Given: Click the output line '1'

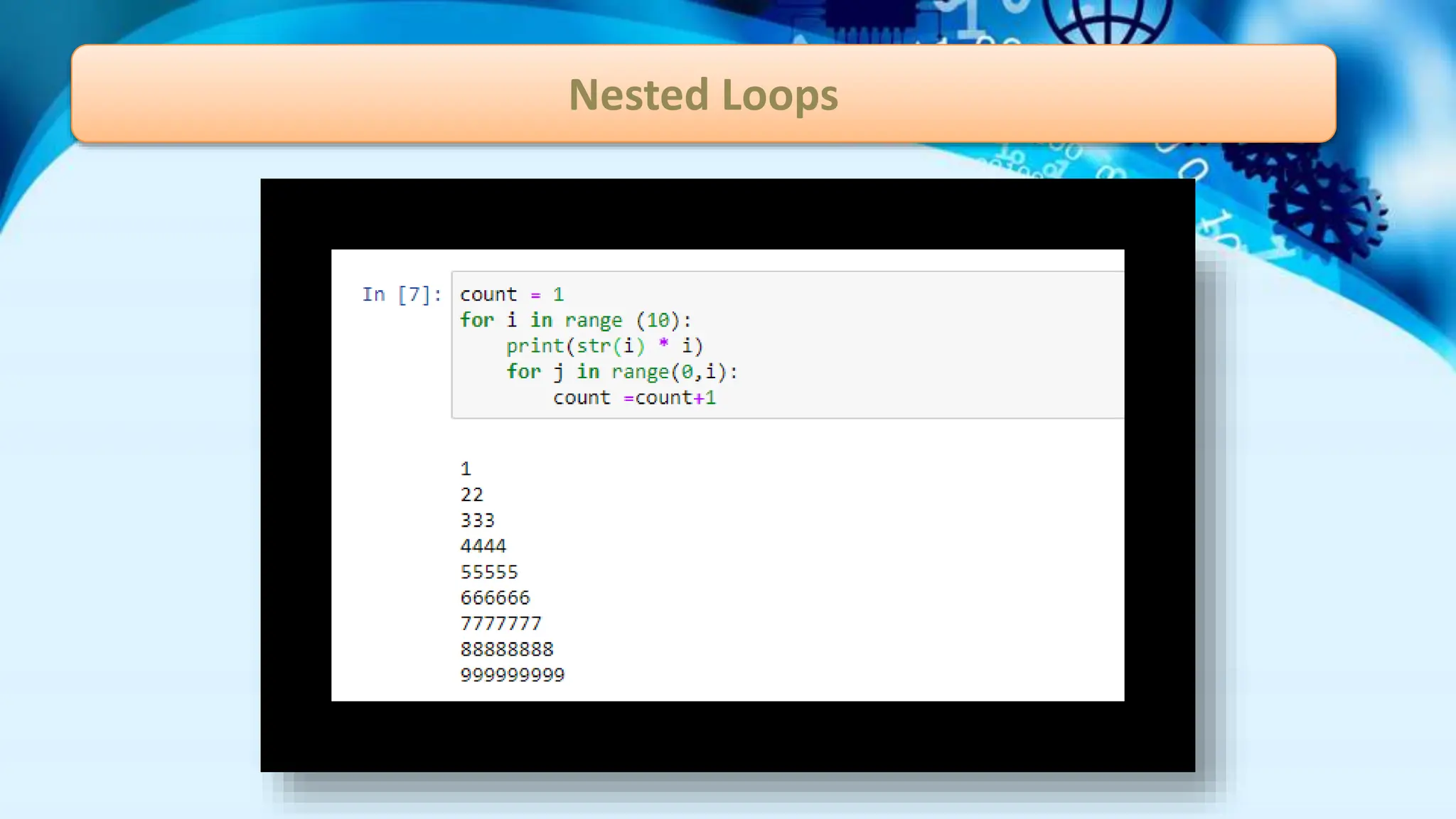Looking at the screenshot, I should (x=466, y=469).
